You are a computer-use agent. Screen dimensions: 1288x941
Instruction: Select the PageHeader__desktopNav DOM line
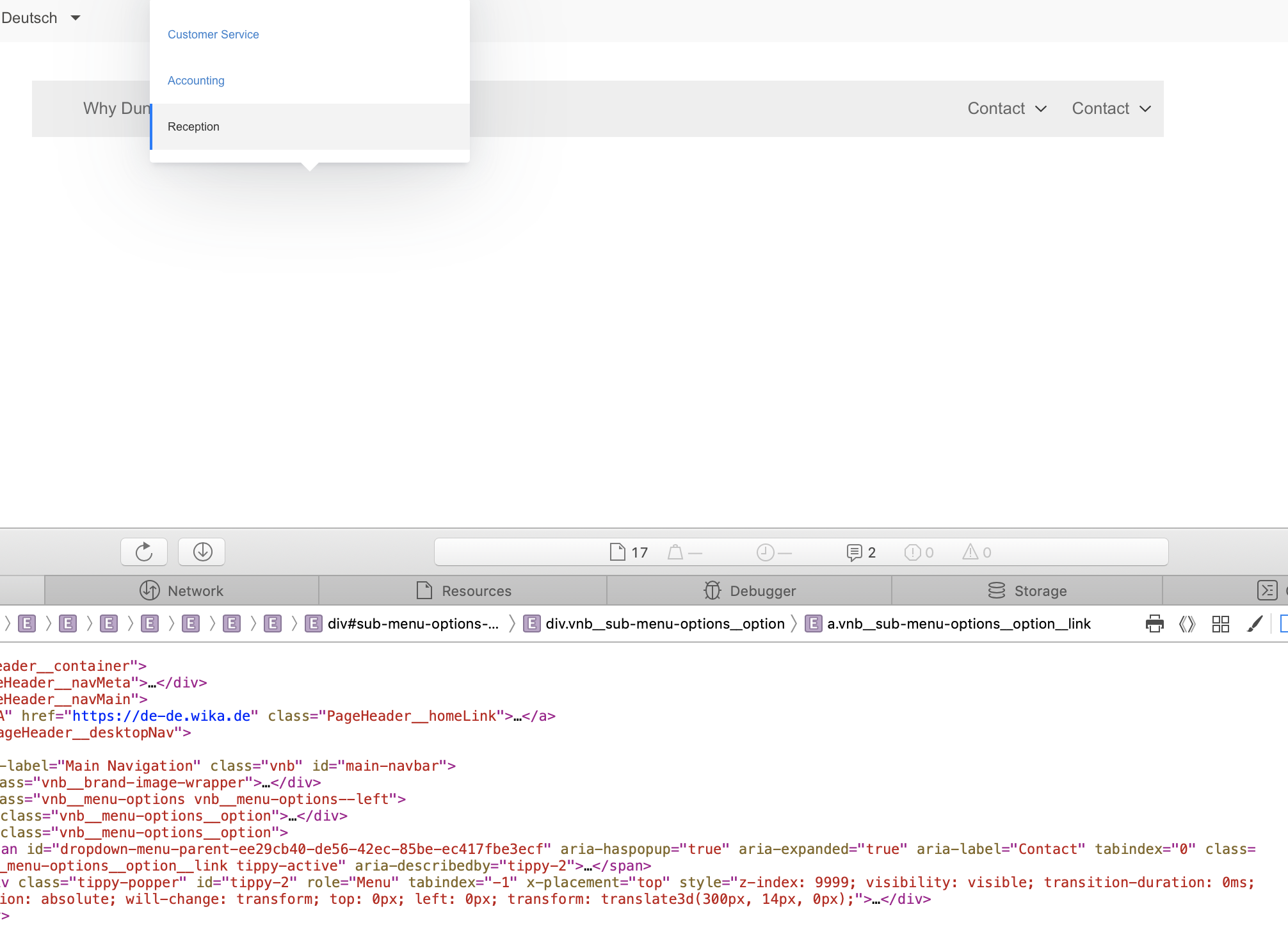pos(96,732)
